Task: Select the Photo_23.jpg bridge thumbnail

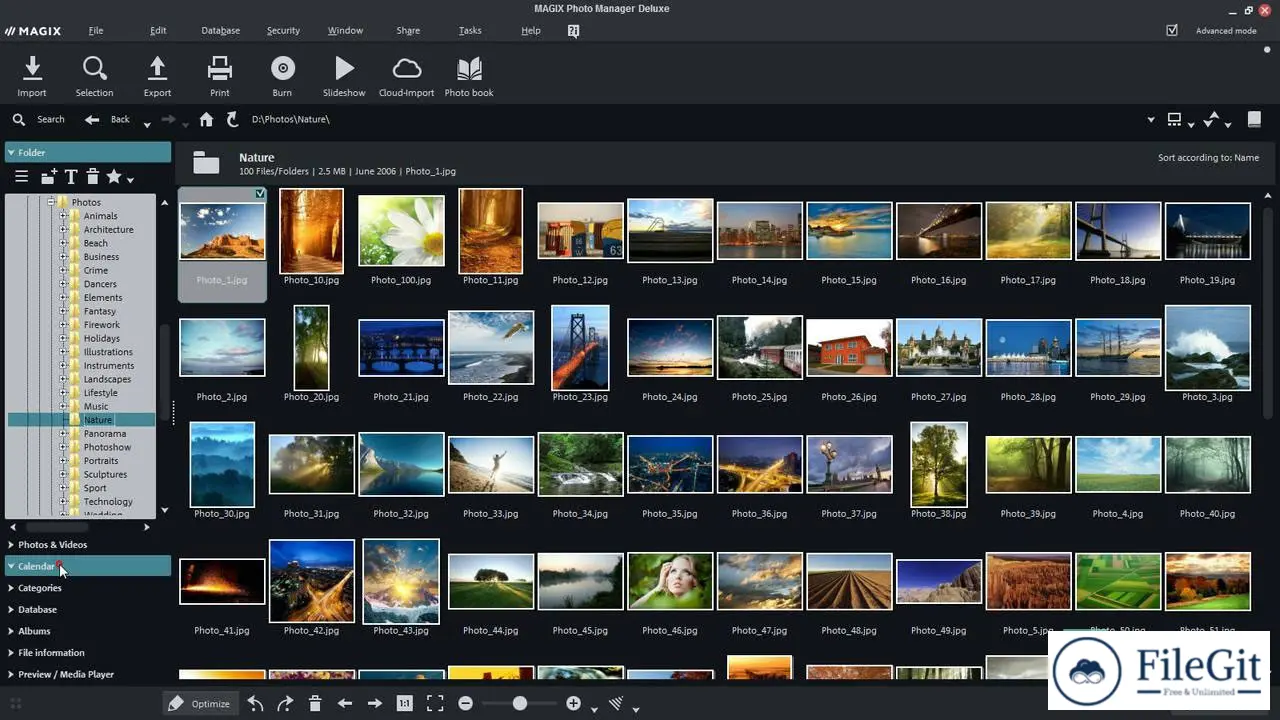Action: [x=580, y=347]
